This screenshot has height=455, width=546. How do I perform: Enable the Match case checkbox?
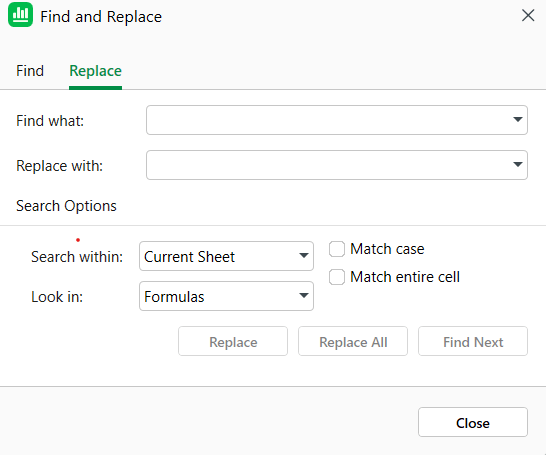pyautogui.click(x=337, y=249)
